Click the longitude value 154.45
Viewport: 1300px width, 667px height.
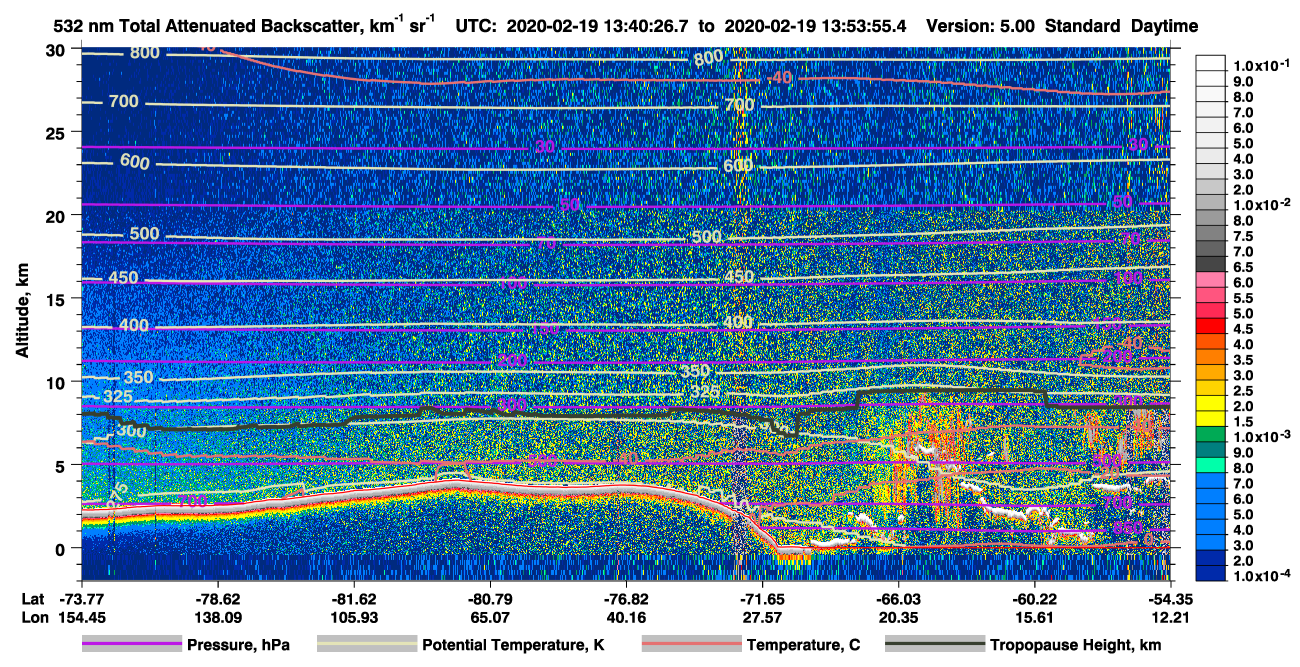pyautogui.click(x=82, y=618)
